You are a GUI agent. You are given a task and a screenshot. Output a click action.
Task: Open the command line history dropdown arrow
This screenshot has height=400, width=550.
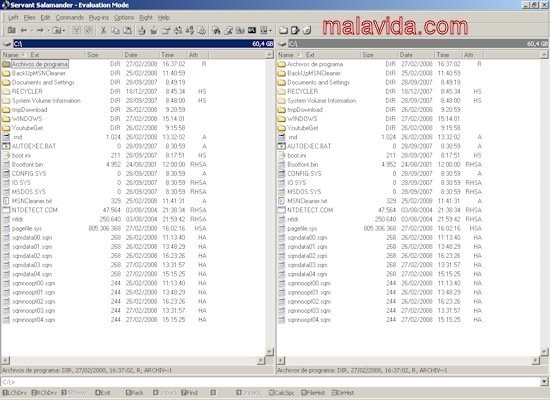(544, 381)
